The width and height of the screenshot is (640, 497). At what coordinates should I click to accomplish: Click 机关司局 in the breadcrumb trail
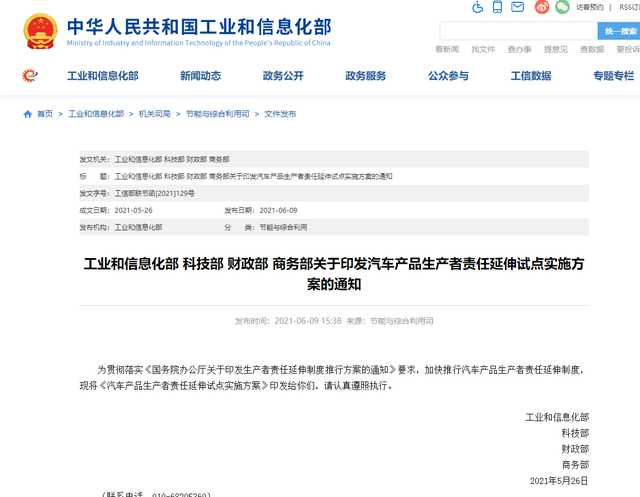154,115
